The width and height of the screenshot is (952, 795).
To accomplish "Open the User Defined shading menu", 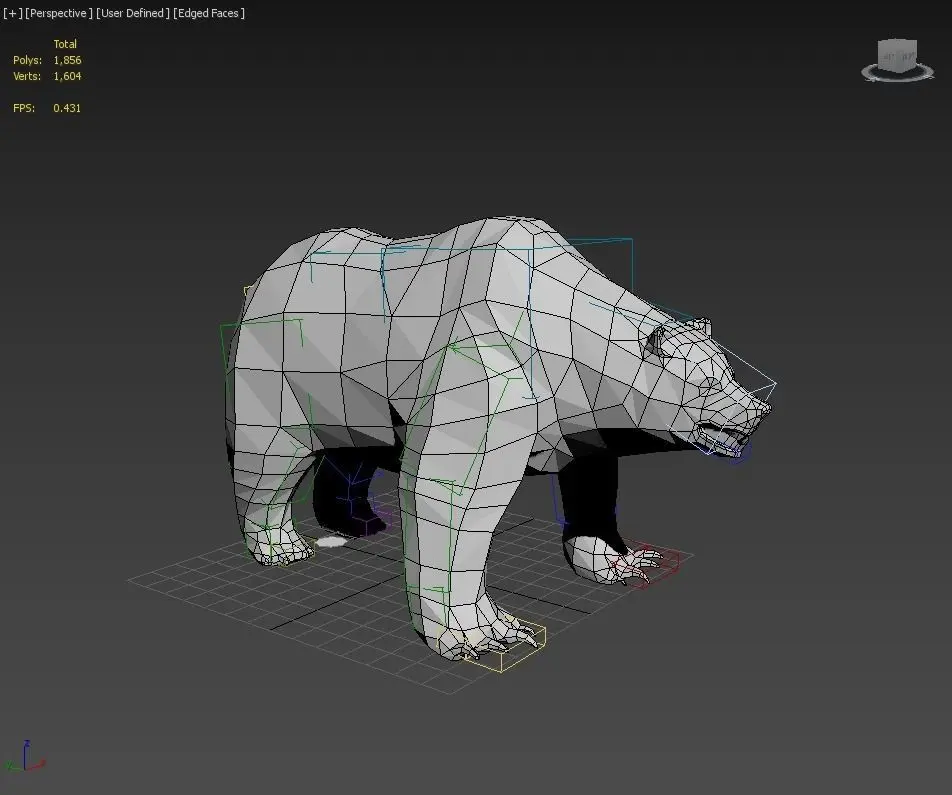I will [133, 13].
